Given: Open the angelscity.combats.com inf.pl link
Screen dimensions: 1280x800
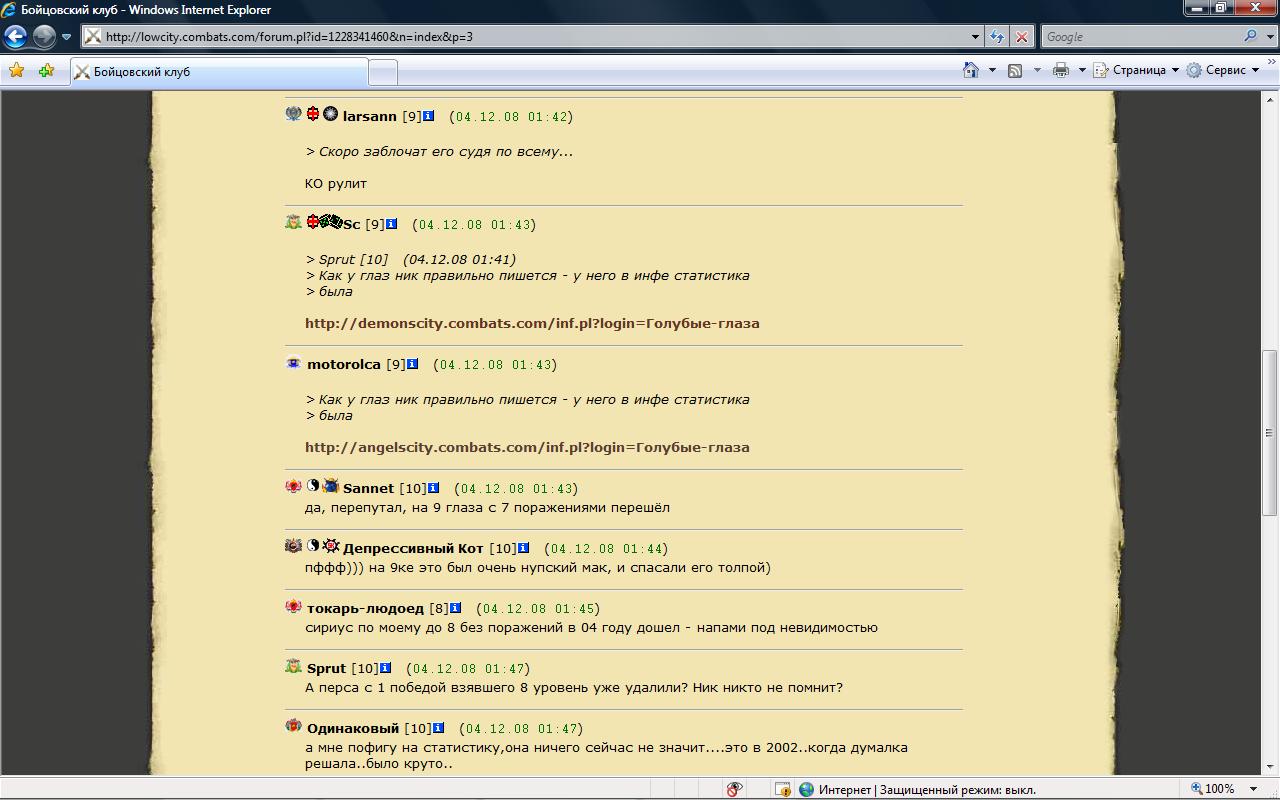Looking at the screenshot, I should [x=527, y=447].
